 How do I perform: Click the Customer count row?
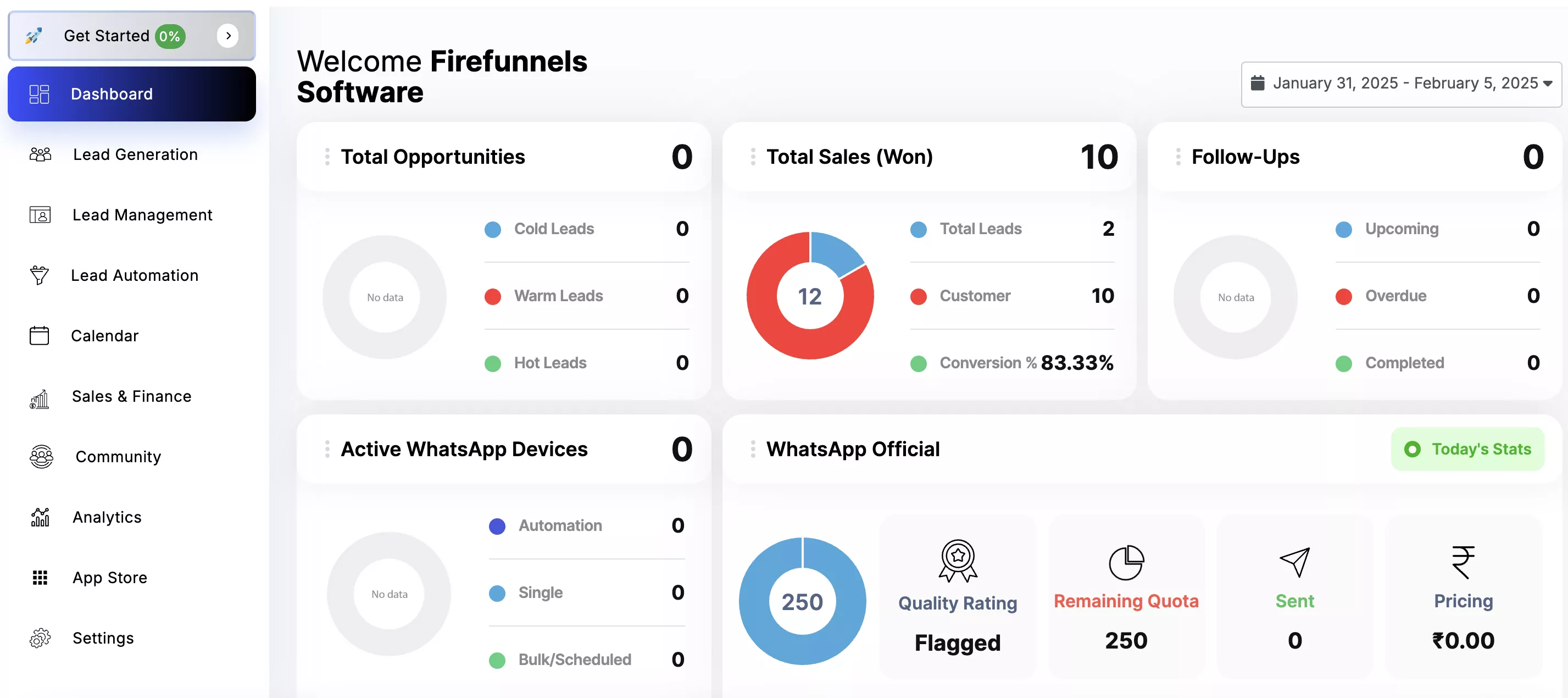coord(1012,296)
